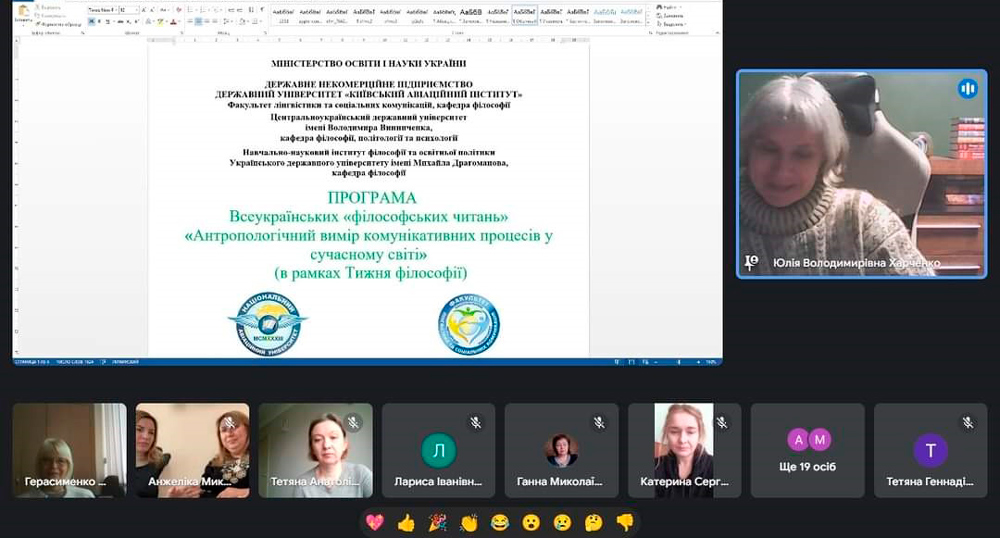Click the Borders icon in Paragraph group
Viewport: 1000px width, 538px height.
pyautogui.click(x=255, y=22)
